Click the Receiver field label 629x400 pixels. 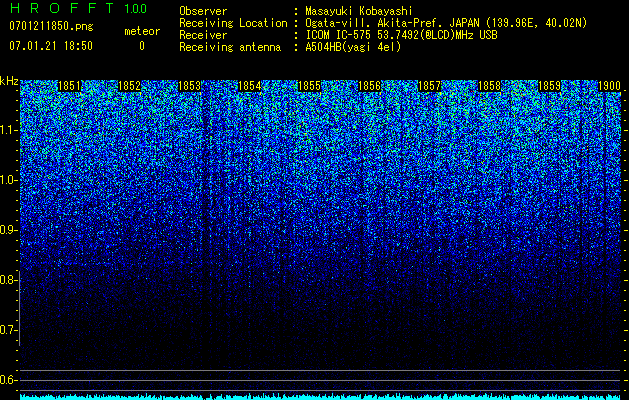[203, 35]
